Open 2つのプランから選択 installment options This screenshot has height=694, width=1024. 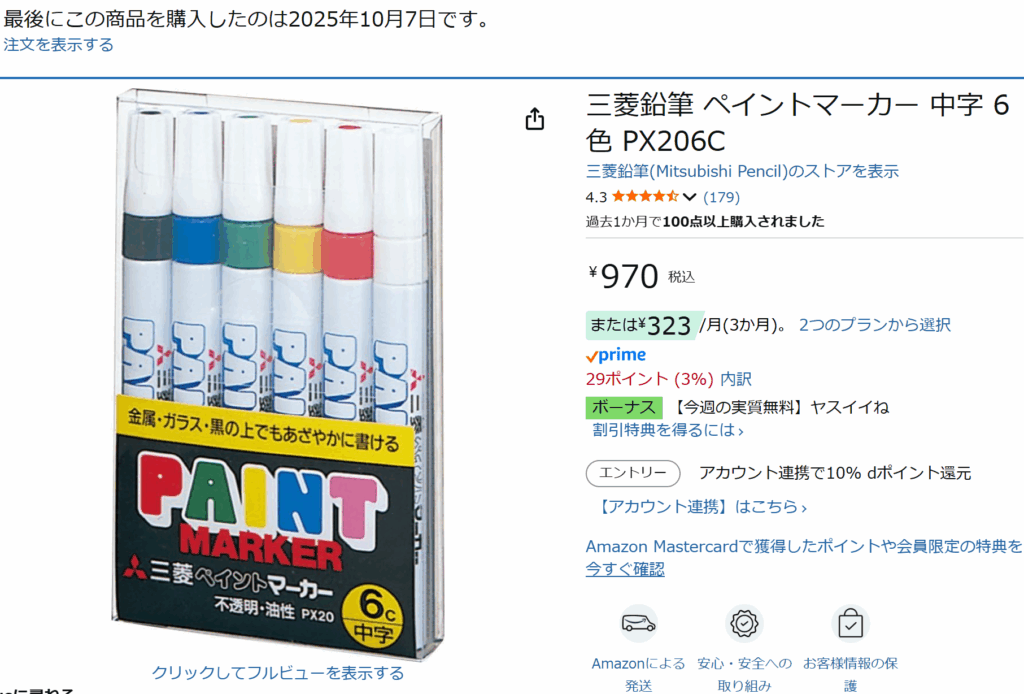(x=874, y=324)
